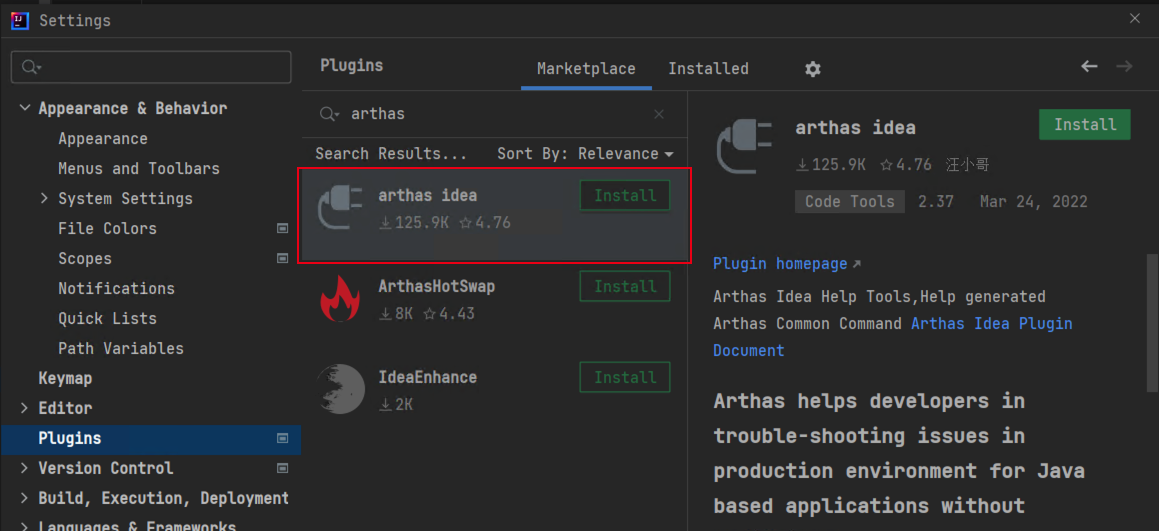This screenshot has width=1159, height=531.
Task: Close the Settings dialog
Action: (x=1135, y=19)
